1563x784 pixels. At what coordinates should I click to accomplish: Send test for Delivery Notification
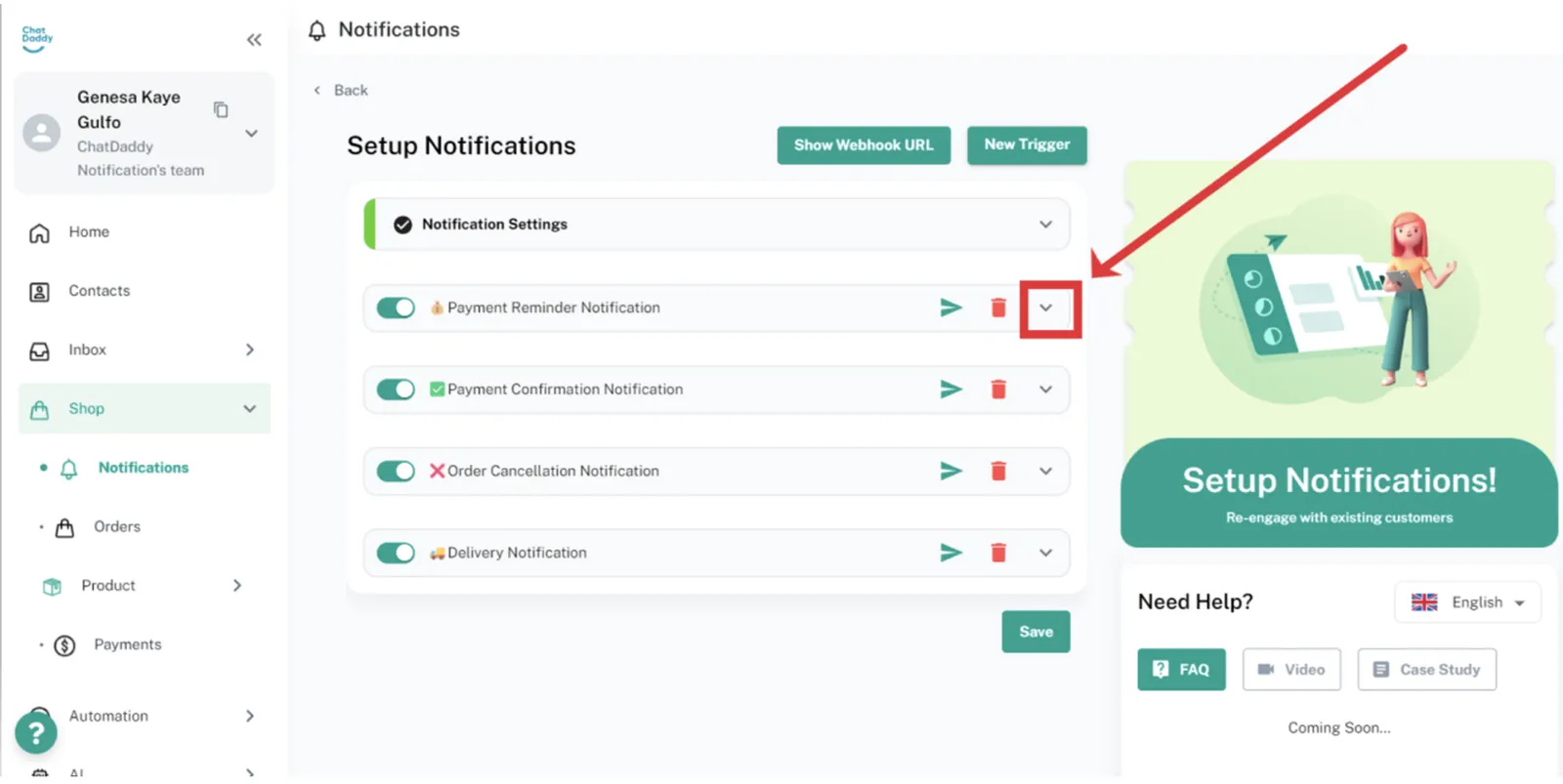950,553
